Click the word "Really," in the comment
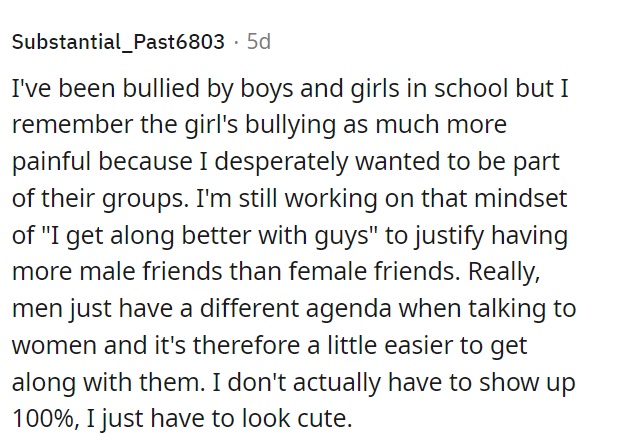 click(x=504, y=273)
